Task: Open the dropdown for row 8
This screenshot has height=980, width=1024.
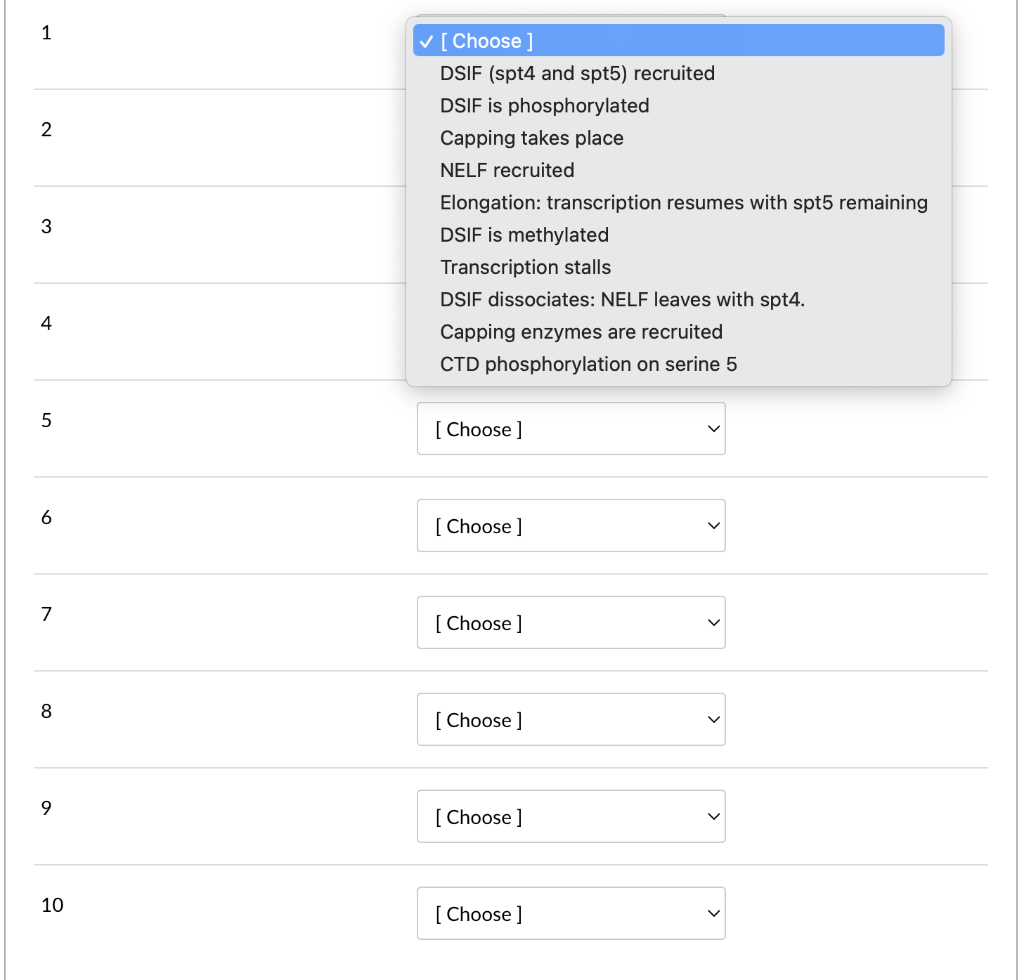Action: [x=571, y=719]
